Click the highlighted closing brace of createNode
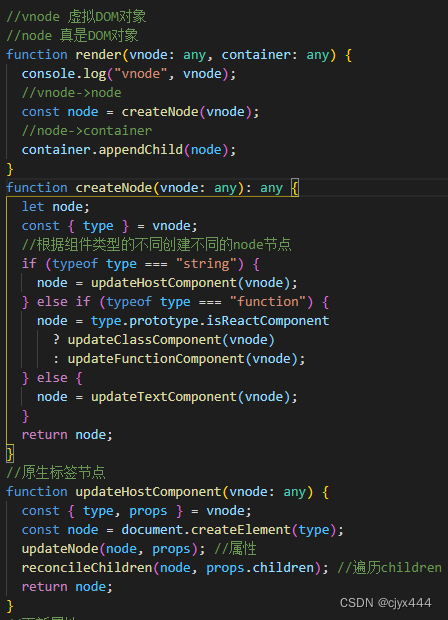Screen dimensions: 448x620 pos(10,454)
